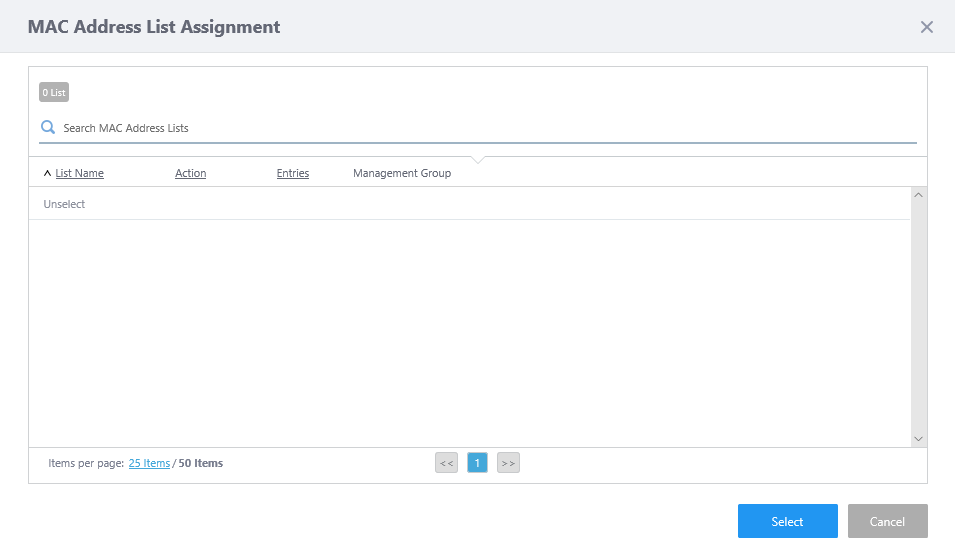
Task: Click the magnifier search icon
Action: pos(47,127)
